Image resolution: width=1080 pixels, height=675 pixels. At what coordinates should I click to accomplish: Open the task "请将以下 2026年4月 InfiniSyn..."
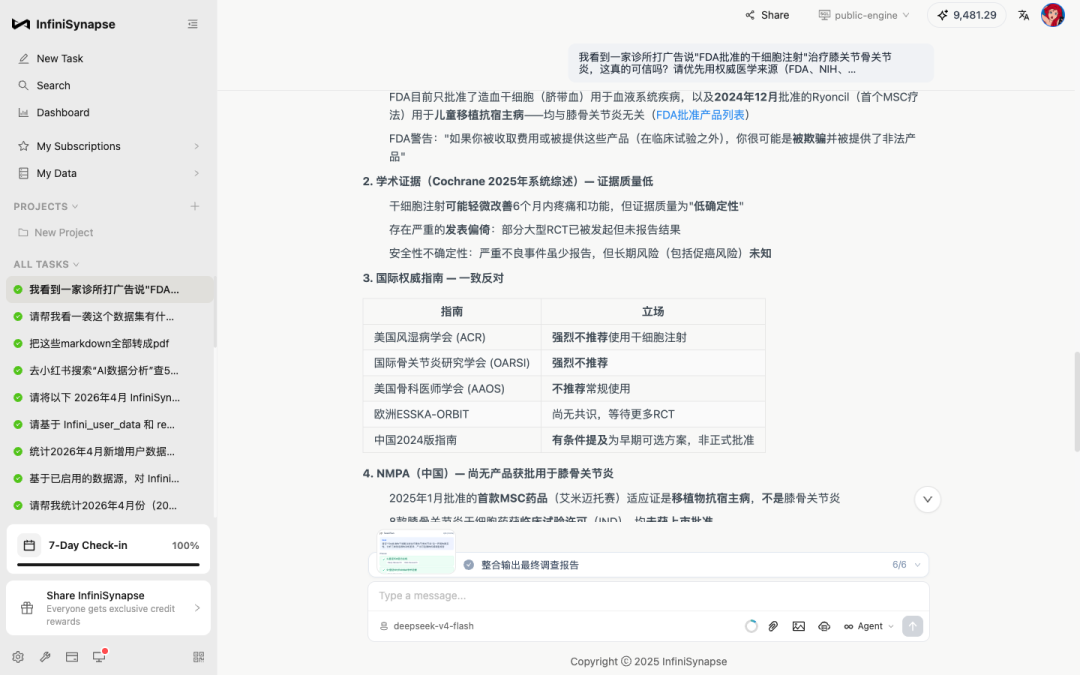tap(110, 397)
